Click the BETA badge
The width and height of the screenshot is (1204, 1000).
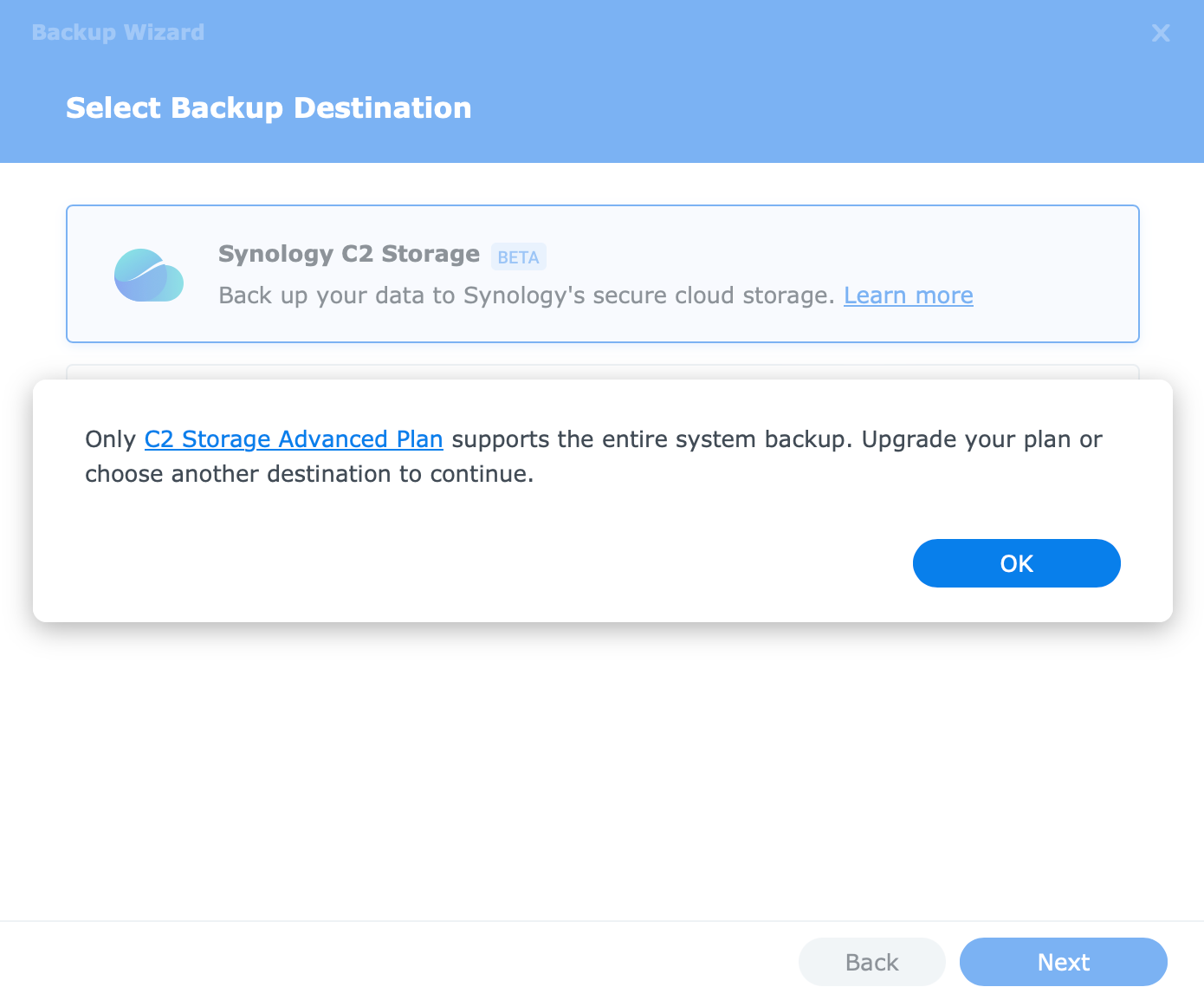[x=518, y=257]
